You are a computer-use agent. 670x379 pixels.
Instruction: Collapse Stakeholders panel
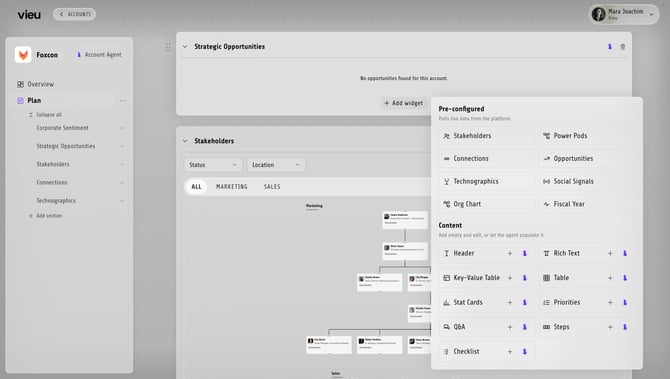pos(185,141)
